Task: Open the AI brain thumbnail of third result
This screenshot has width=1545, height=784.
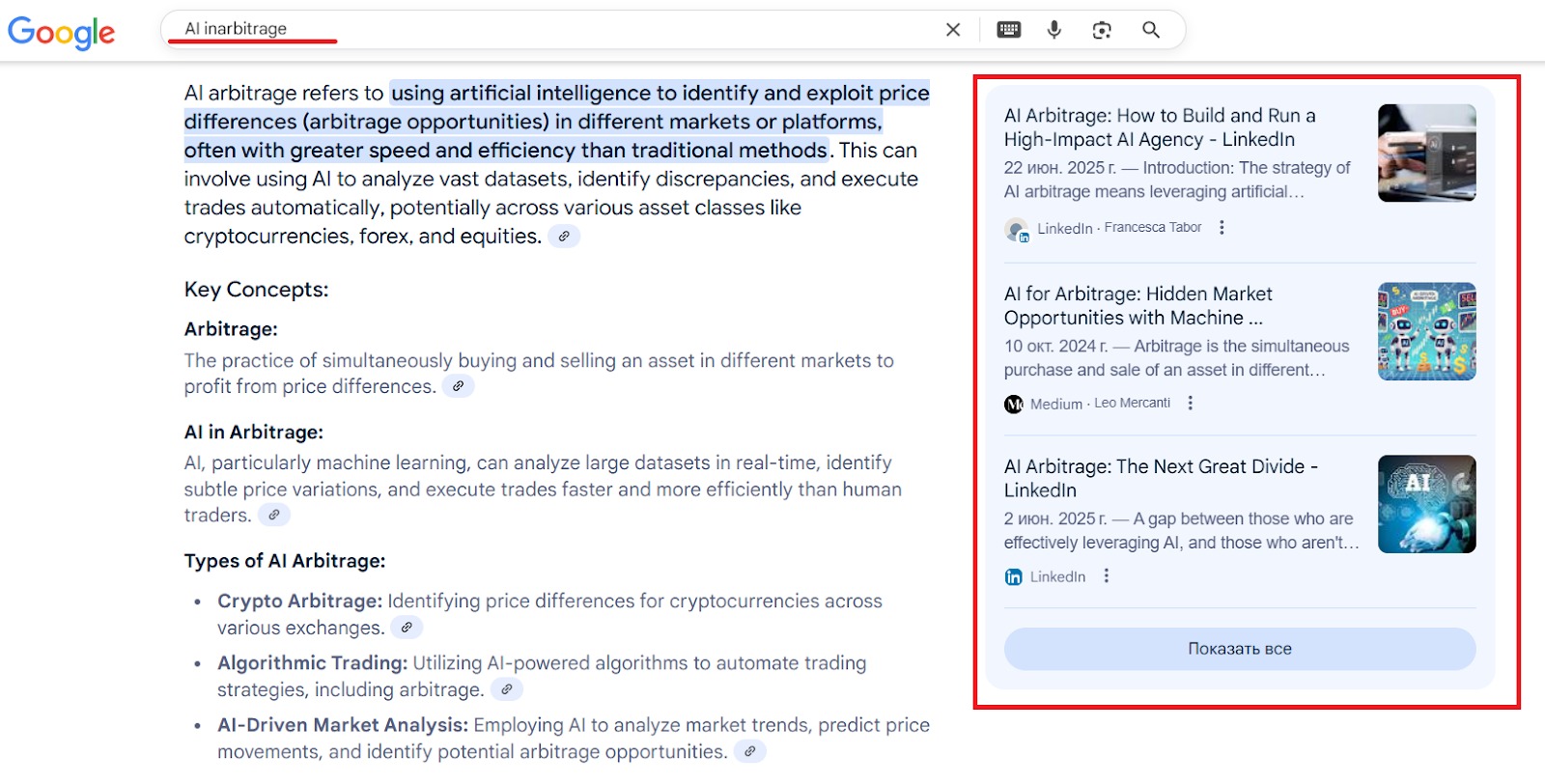Action: [x=1427, y=504]
